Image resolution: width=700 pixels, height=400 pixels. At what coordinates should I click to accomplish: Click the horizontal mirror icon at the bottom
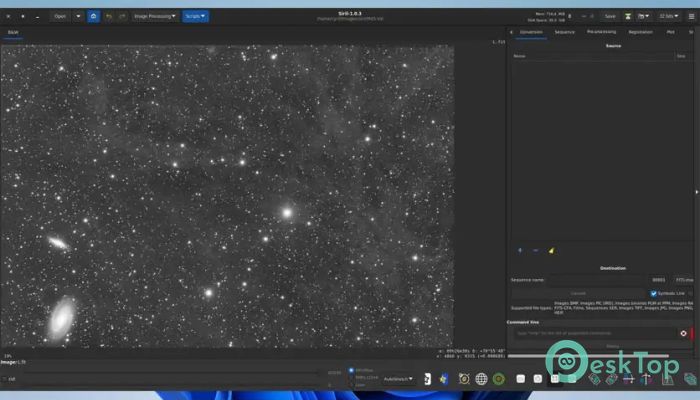(629, 379)
